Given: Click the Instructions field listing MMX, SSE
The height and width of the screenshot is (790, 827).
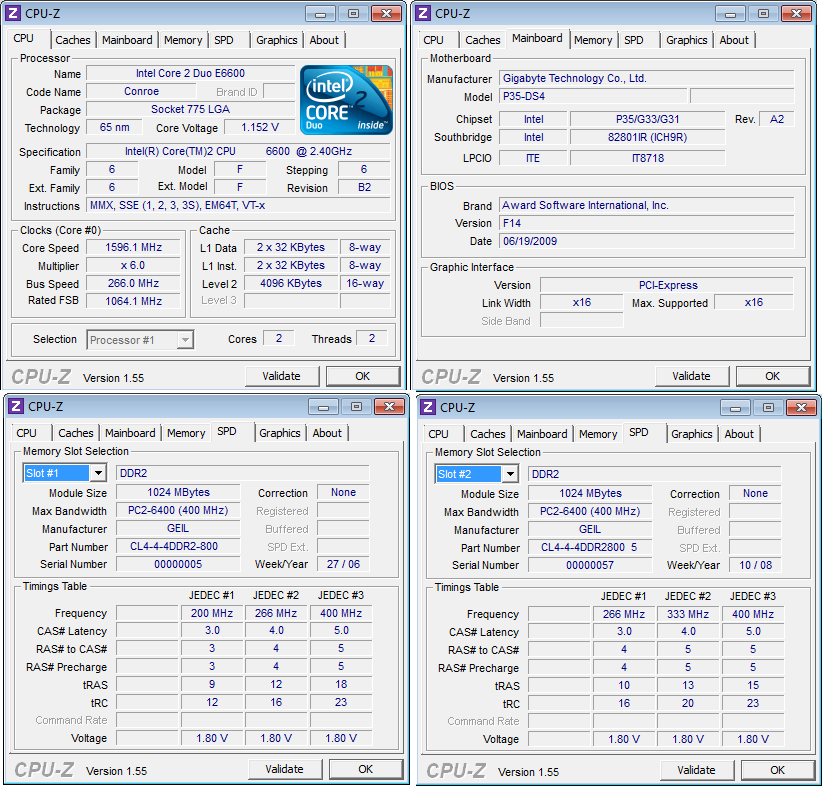Looking at the screenshot, I should coord(238,205).
